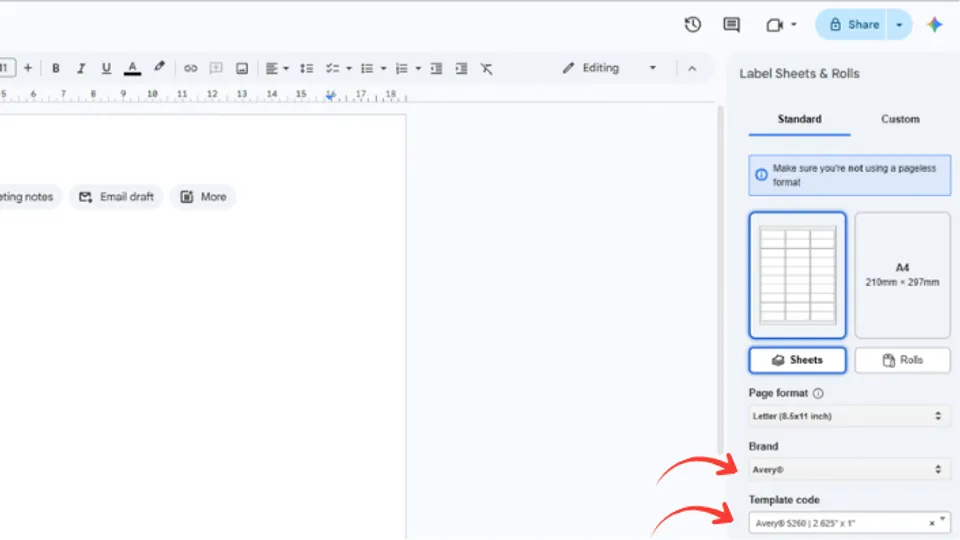This screenshot has height=540, width=960.
Task: Open line and paragraph spacing
Action: [307, 68]
